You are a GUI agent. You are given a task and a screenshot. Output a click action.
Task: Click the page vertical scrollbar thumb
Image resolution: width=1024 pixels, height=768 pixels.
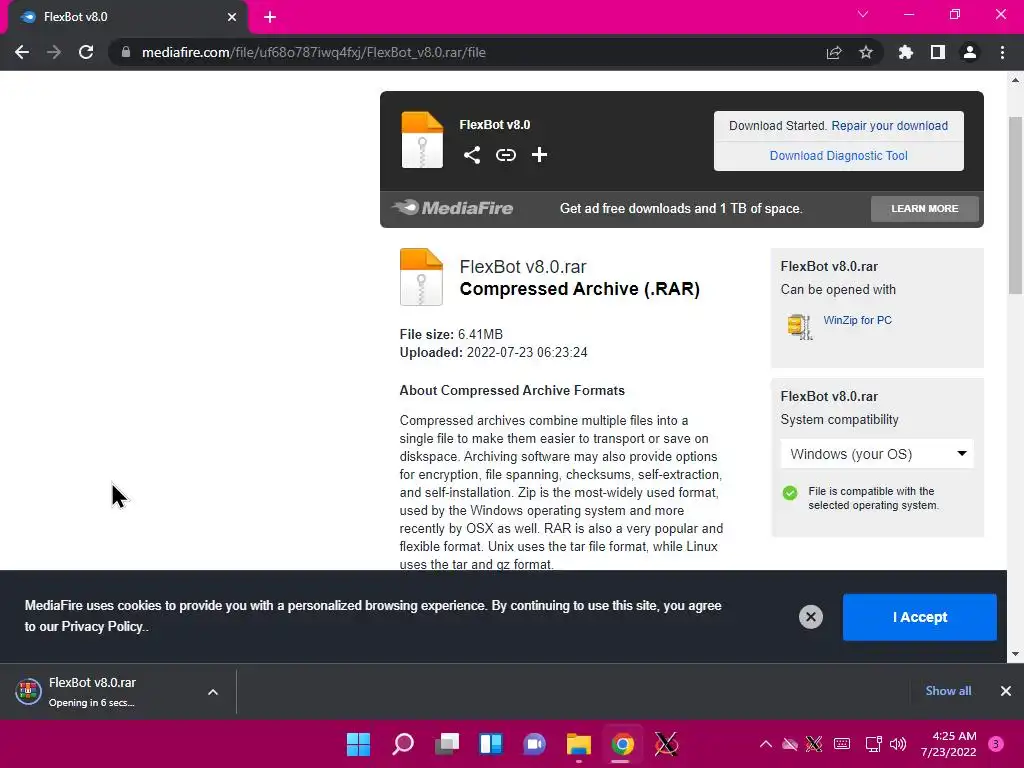(1015, 206)
